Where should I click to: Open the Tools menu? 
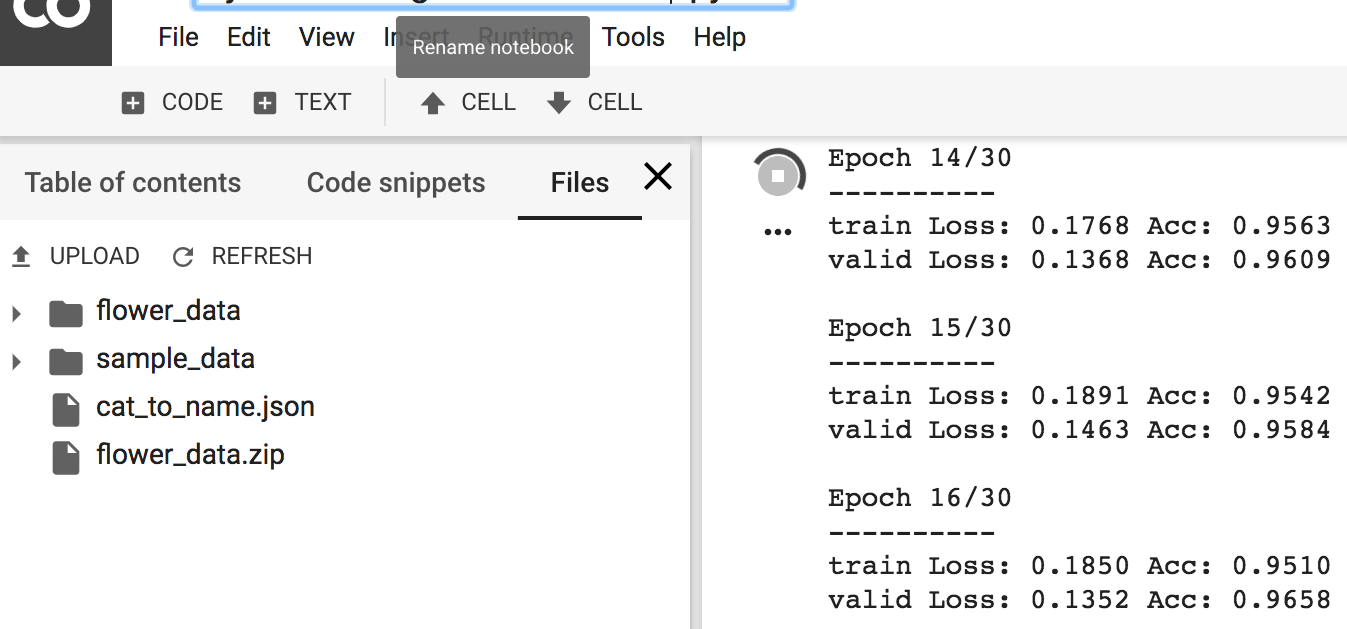coord(633,37)
